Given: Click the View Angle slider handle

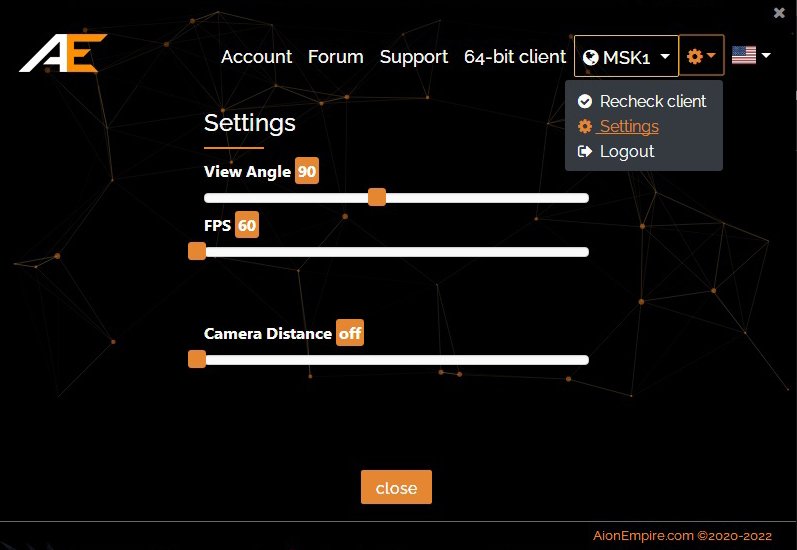Looking at the screenshot, I should pyautogui.click(x=377, y=198).
